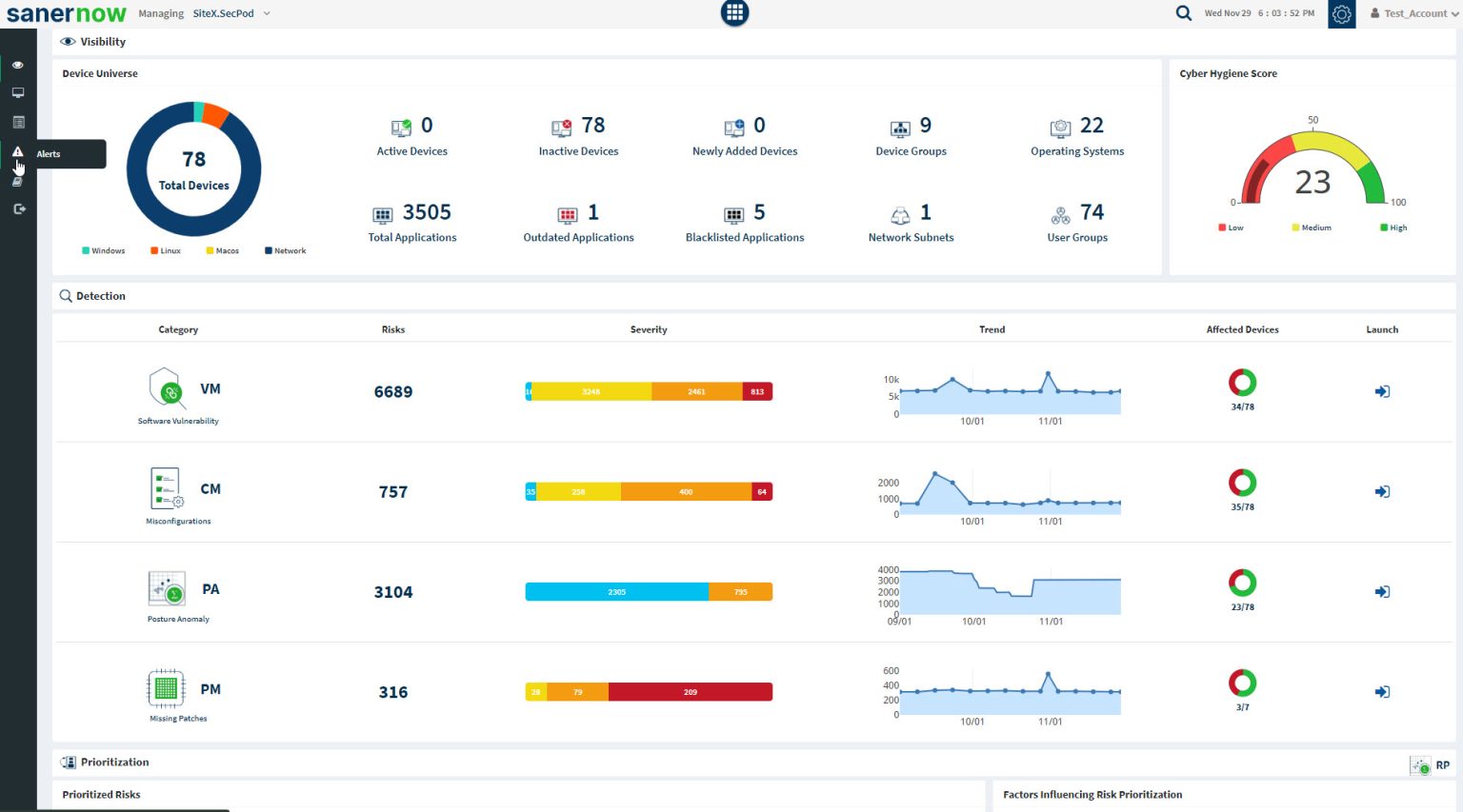
Task: Open the book icon in sidebar
Action: [x=17, y=181]
